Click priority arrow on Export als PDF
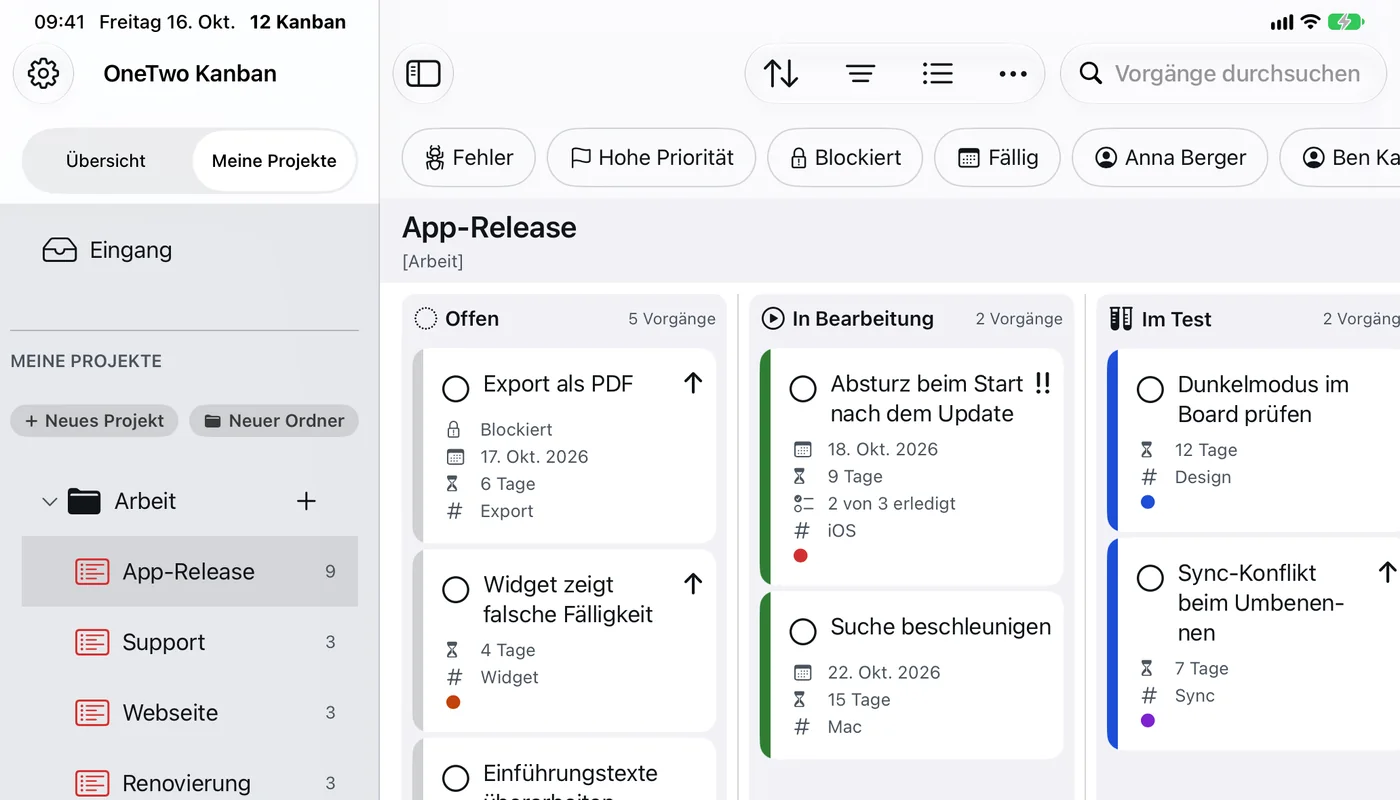The width and height of the screenshot is (1400, 800). (693, 383)
